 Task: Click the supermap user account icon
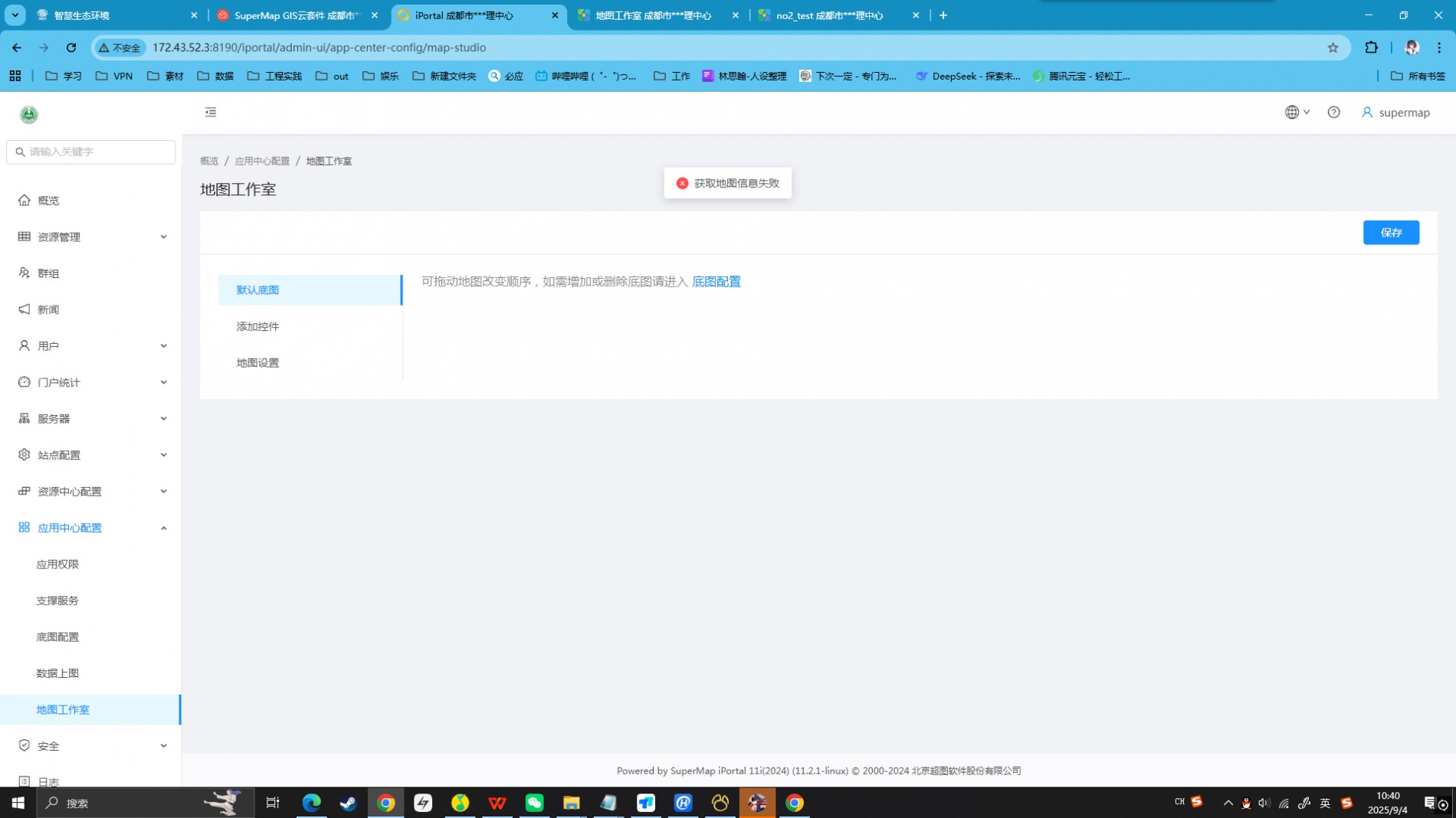tap(1366, 113)
